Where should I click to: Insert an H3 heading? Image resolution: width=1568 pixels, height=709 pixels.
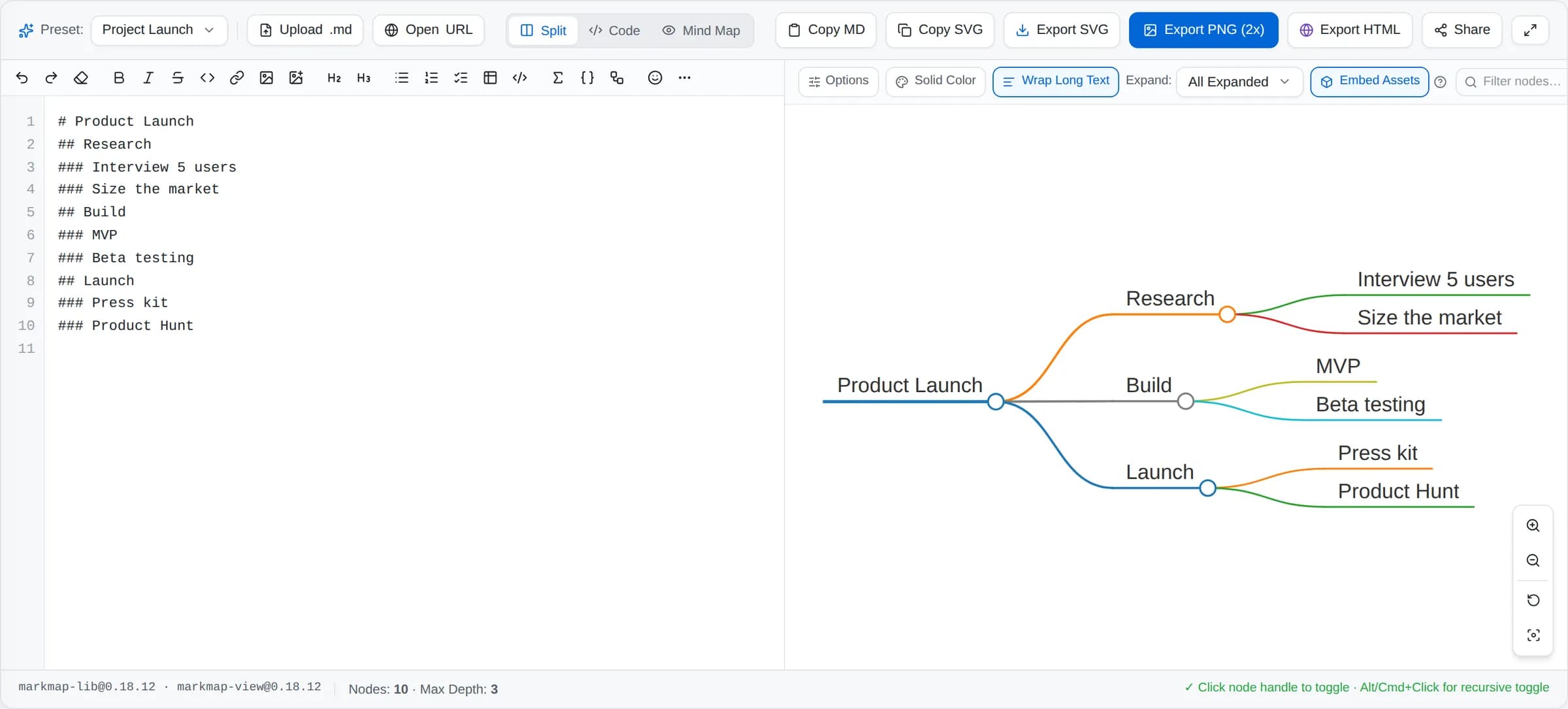[x=363, y=78]
